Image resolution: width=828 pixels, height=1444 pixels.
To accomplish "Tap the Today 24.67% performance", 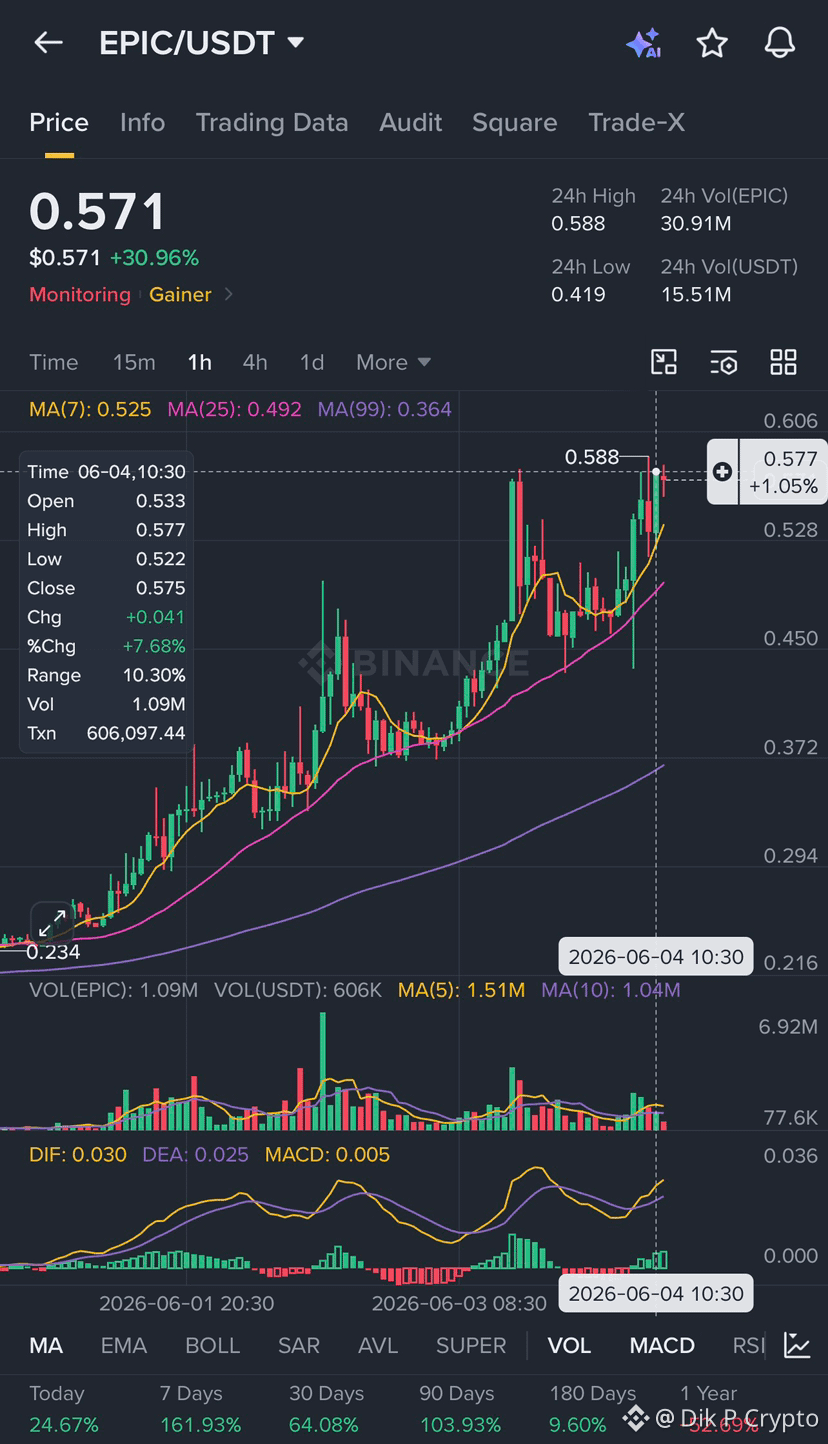I will click(64, 1408).
